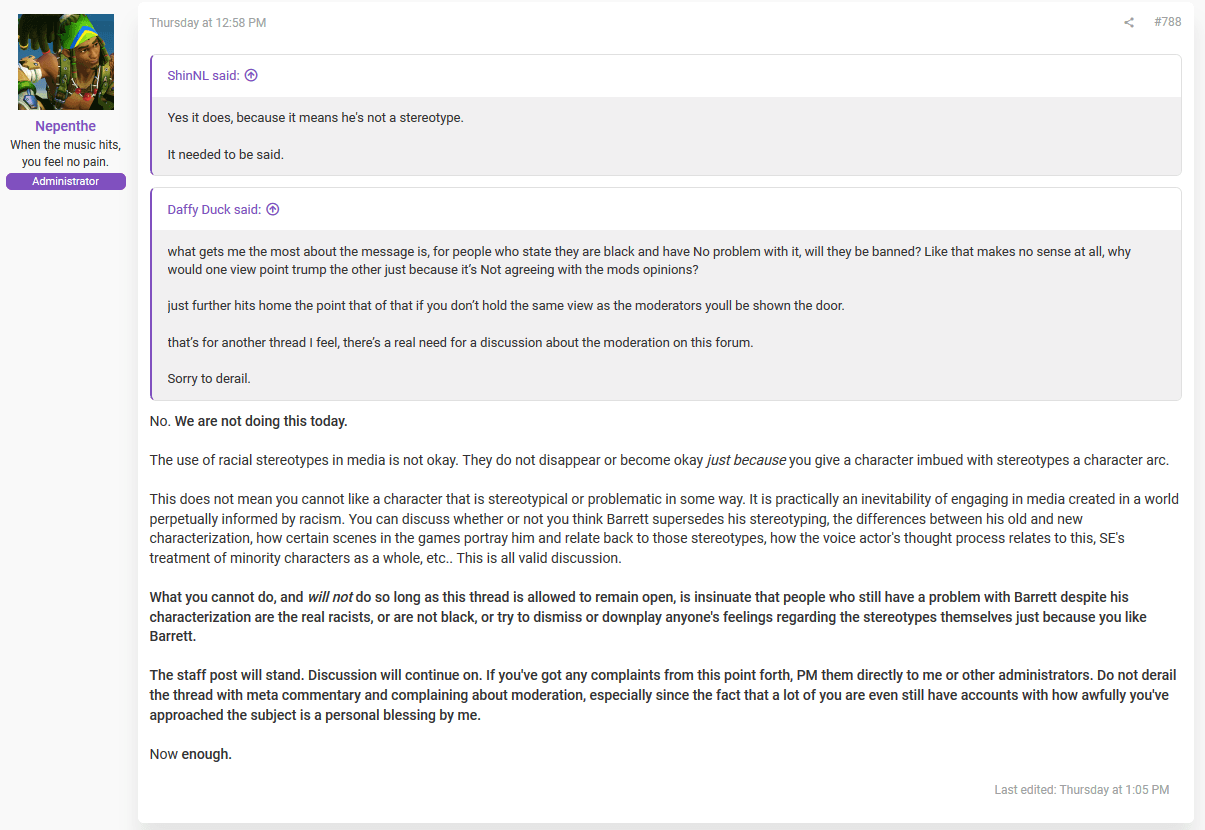Click 'It needed to be said.' in ShinNL quote
The height and width of the screenshot is (830, 1205).
coord(226,155)
